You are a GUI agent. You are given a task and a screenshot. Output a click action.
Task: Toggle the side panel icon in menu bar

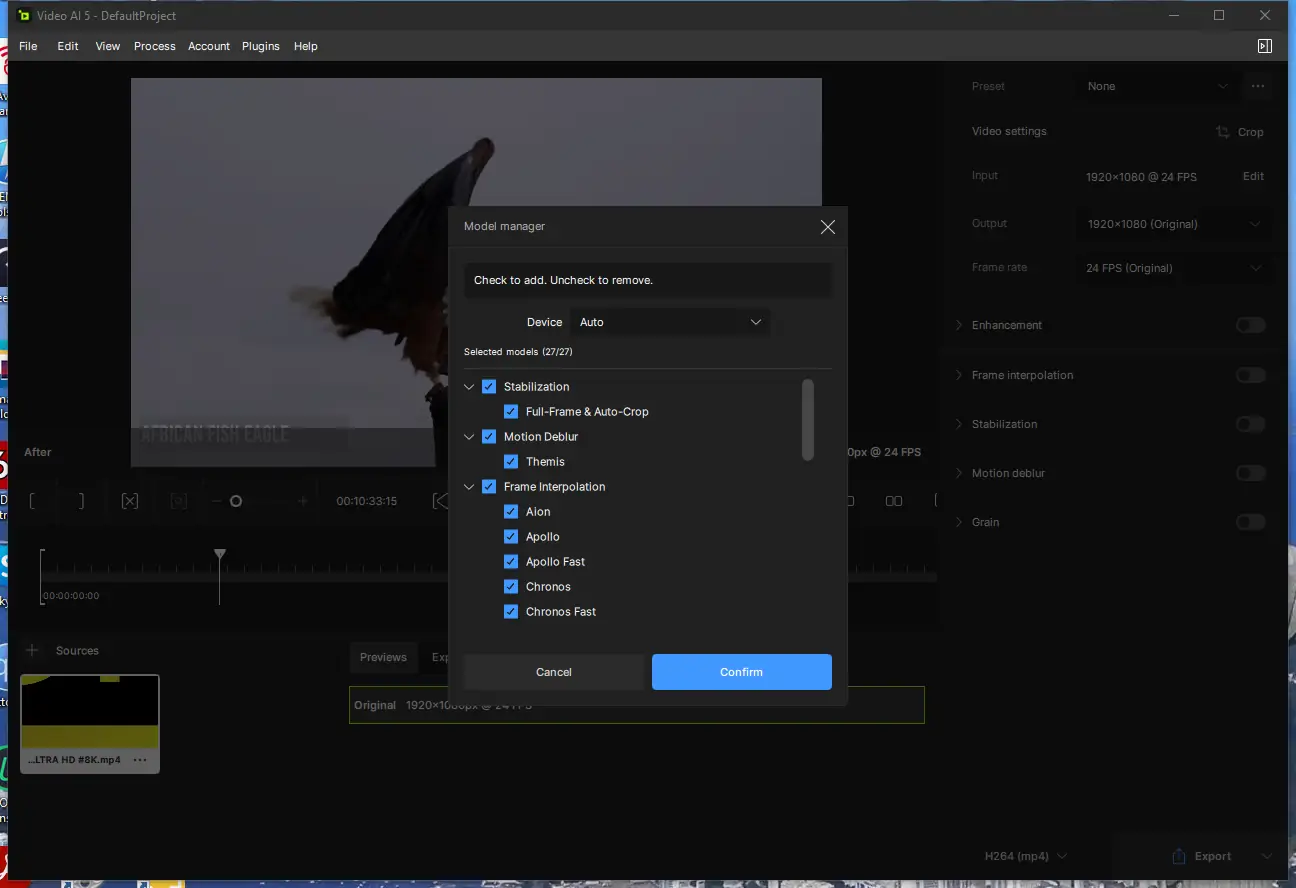tap(1265, 46)
